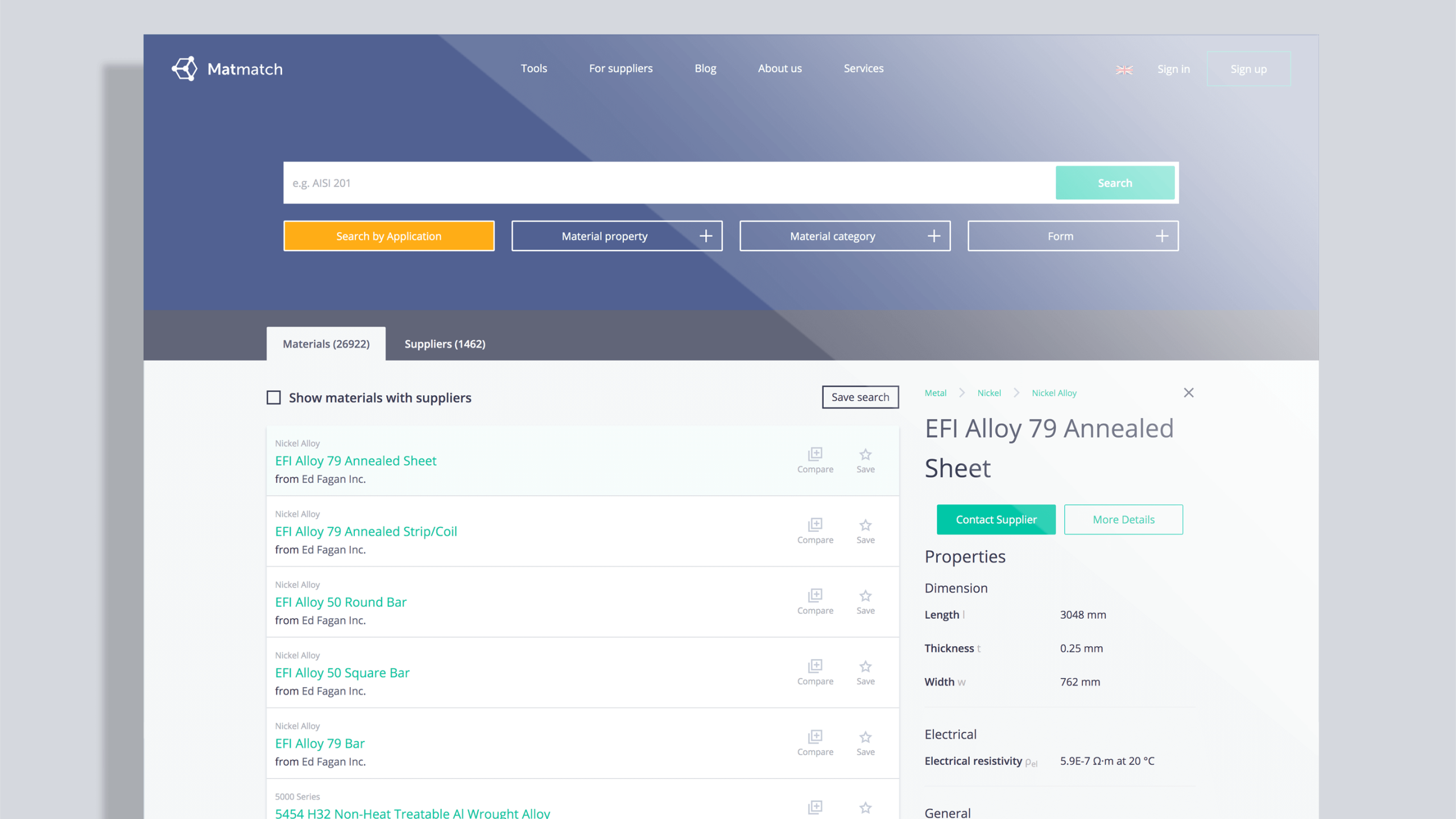Open Metal breadcrumb link
1456x819 pixels.
tap(936, 392)
